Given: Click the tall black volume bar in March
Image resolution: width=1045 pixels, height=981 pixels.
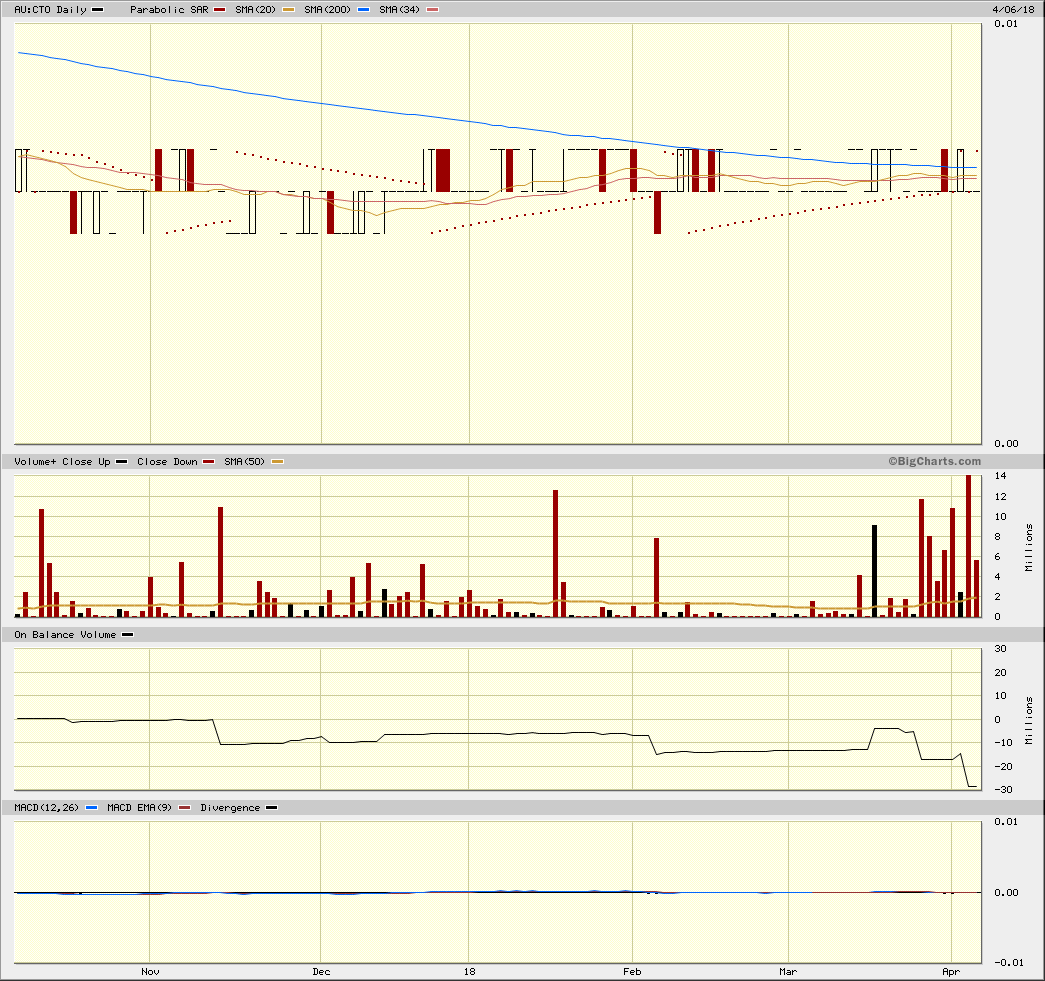Looking at the screenshot, I should click(874, 571).
